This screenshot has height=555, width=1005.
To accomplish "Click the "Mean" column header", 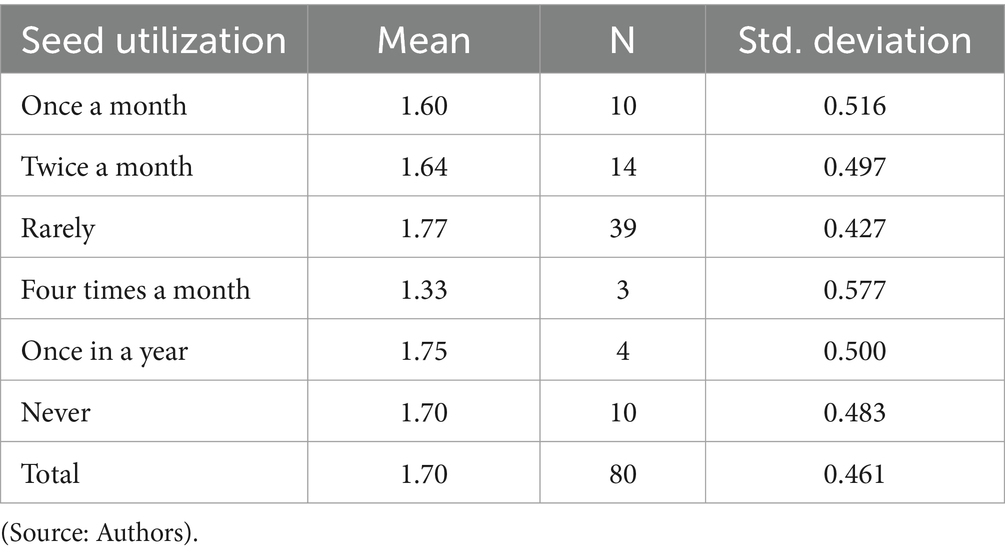I will coord(423,40).
